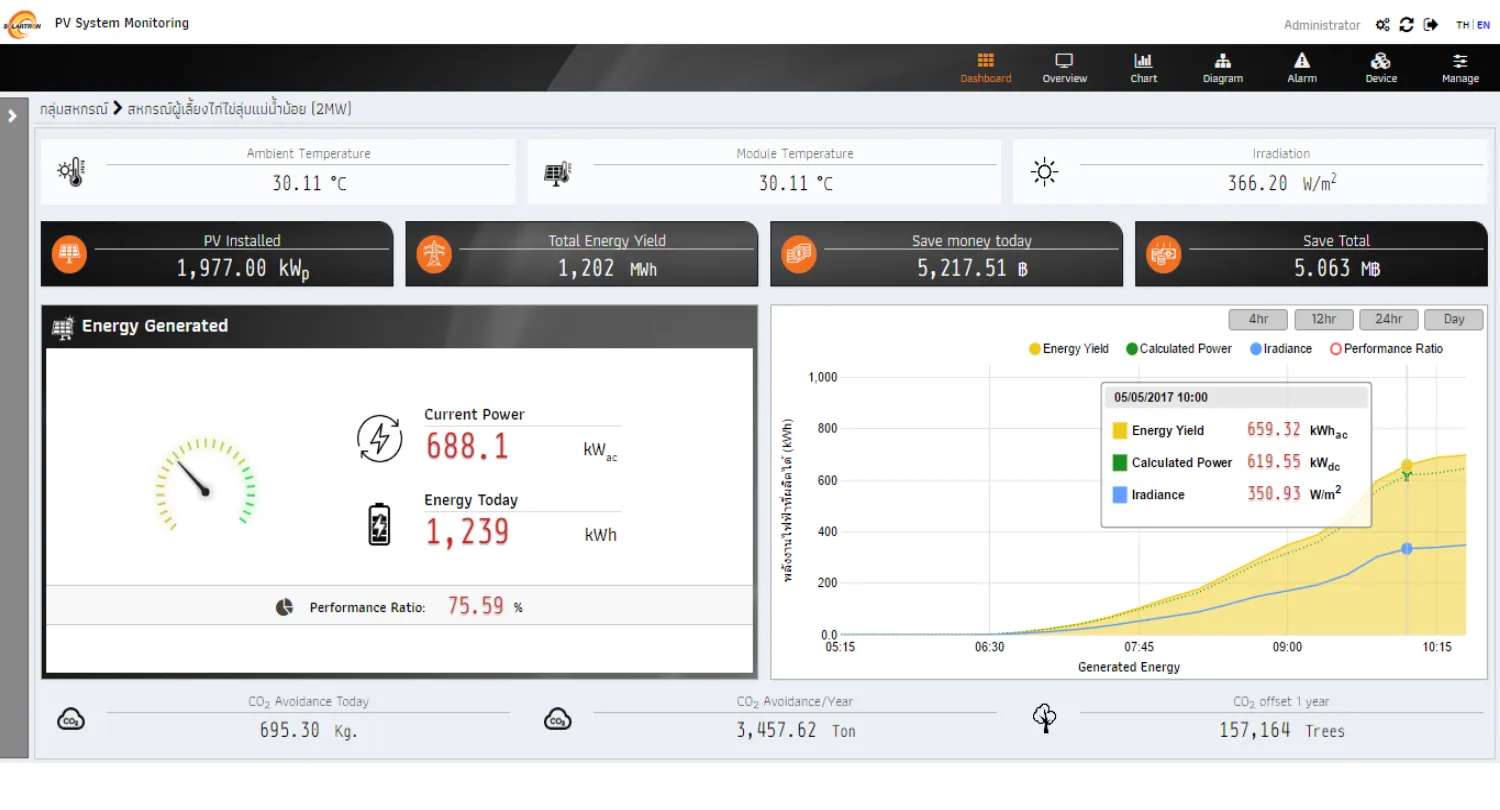Click the CO2 offset tree icon
This screenshot has height=810, width=1500.
[x=1044, y=718]
